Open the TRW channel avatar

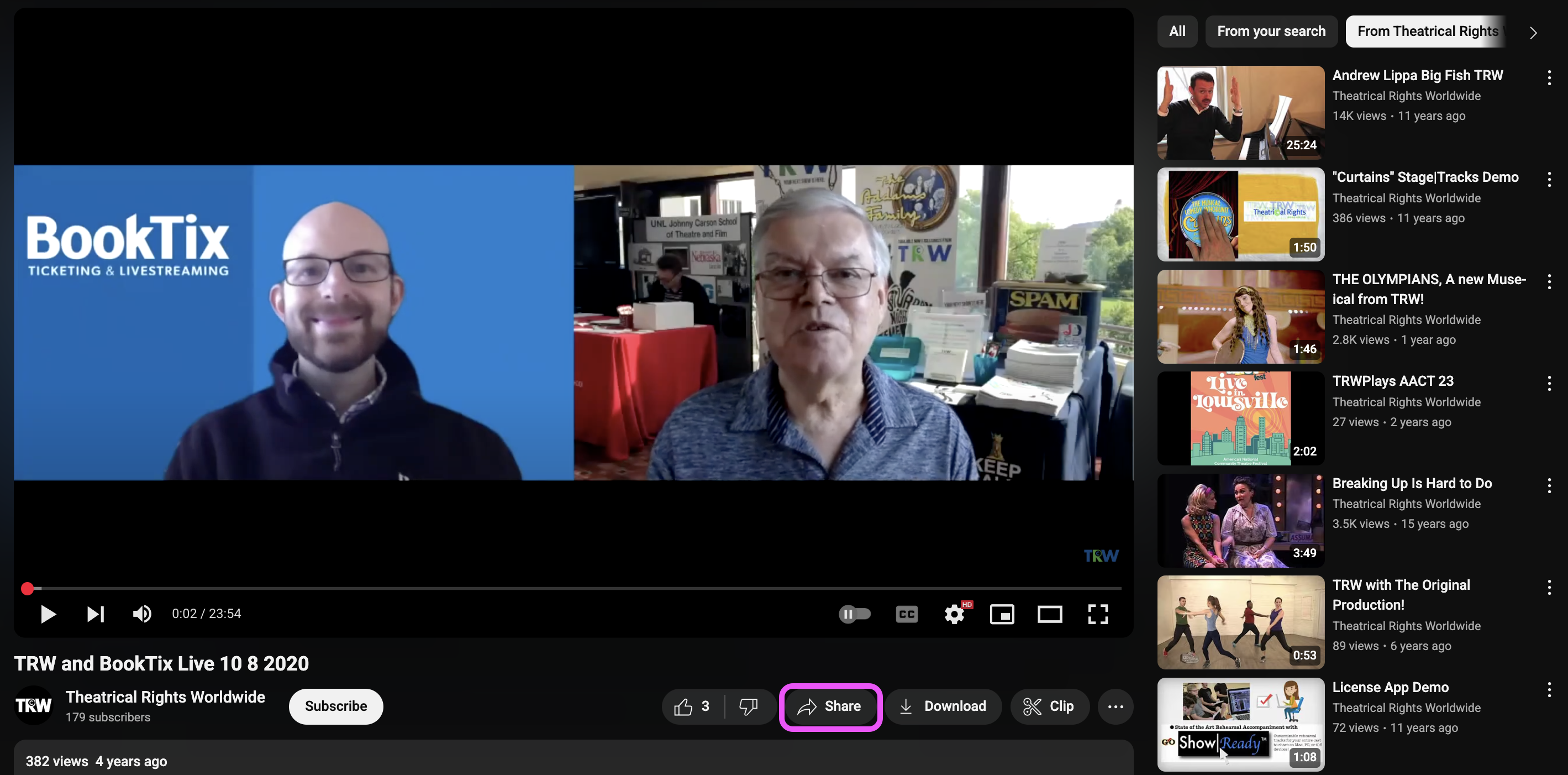[34, 705]
